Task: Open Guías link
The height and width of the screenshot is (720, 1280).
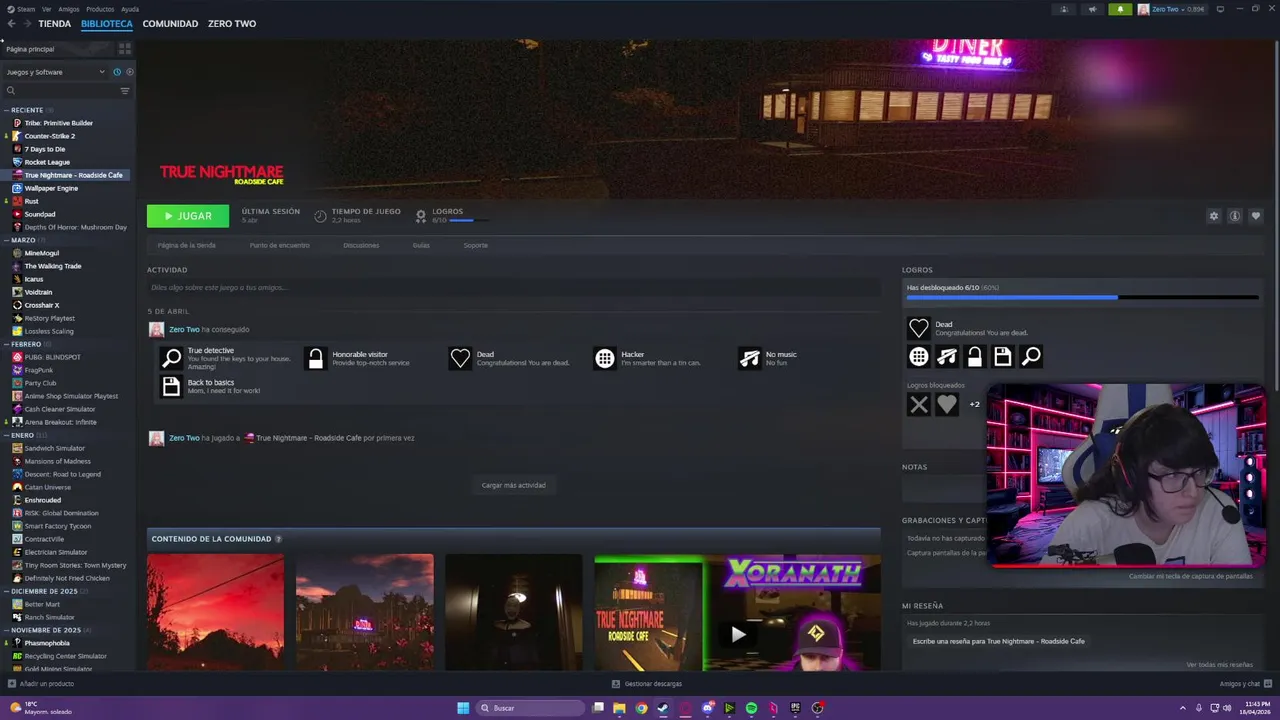Action: pyautogui.click(x=421, y=245)
